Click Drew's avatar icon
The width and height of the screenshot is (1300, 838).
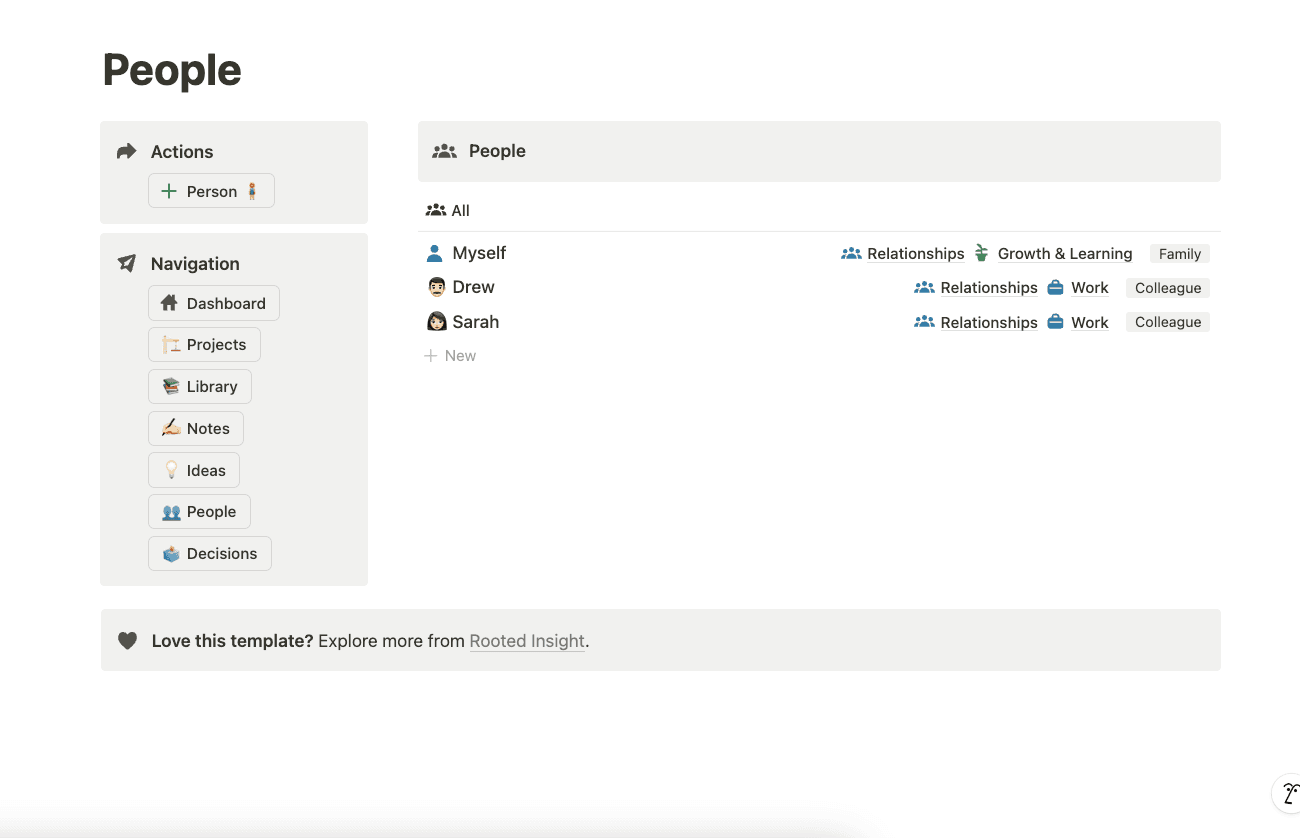[x=436, y=288]
